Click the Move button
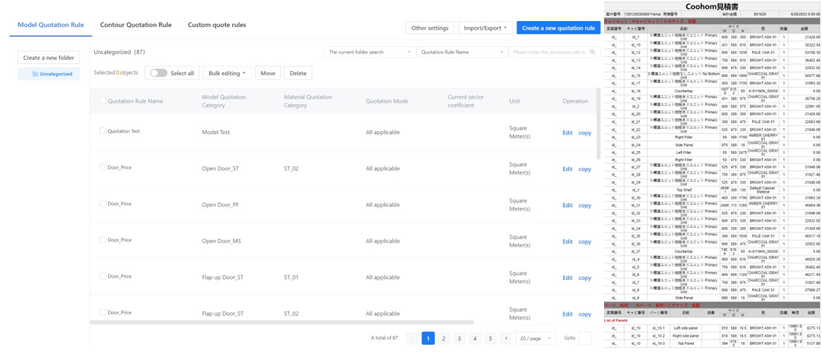The image size is (822, 363). pos(268,73)
